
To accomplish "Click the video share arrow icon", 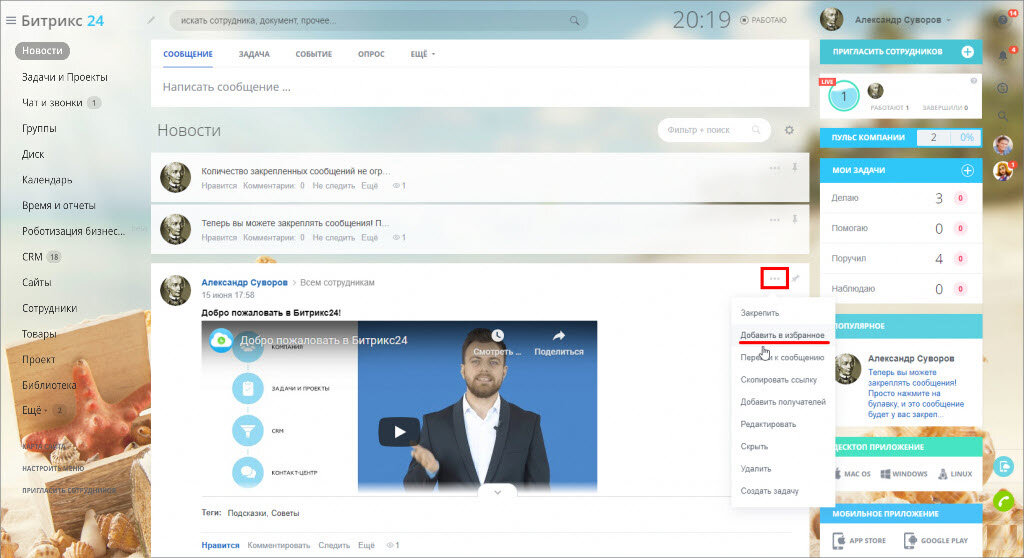I will tap(558, 336).
